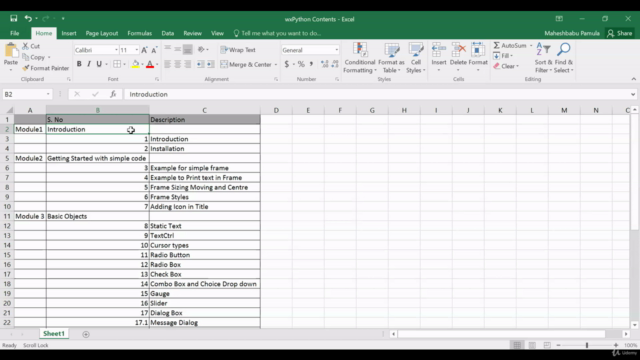Select column C header
Image resolution: width=640 pixels, height=360 pixels.
pos(204,110)
